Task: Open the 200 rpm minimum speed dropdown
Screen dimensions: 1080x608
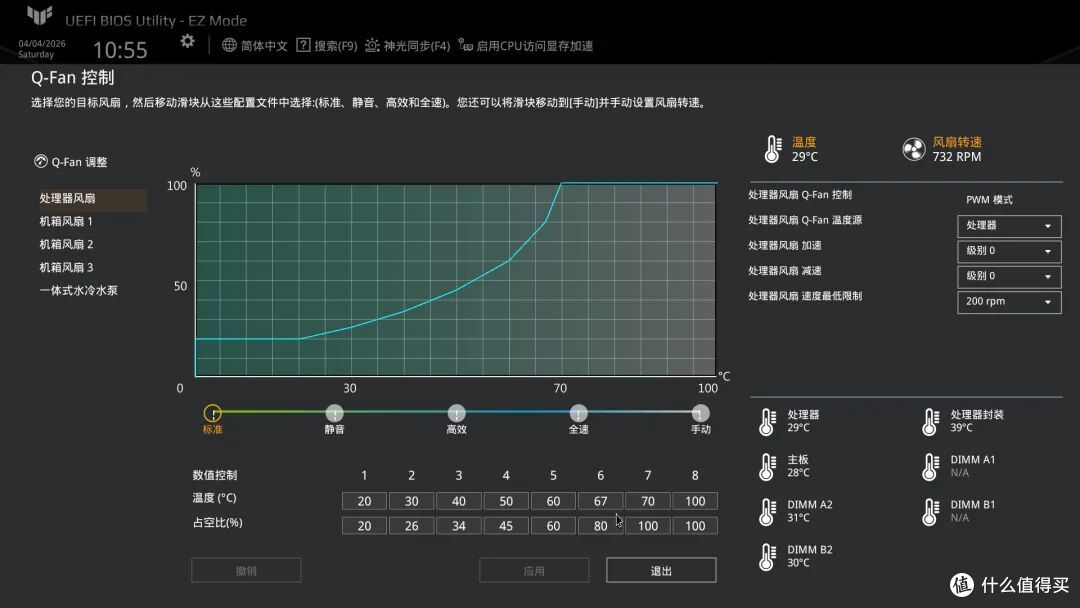Action: click(1009, 302)
